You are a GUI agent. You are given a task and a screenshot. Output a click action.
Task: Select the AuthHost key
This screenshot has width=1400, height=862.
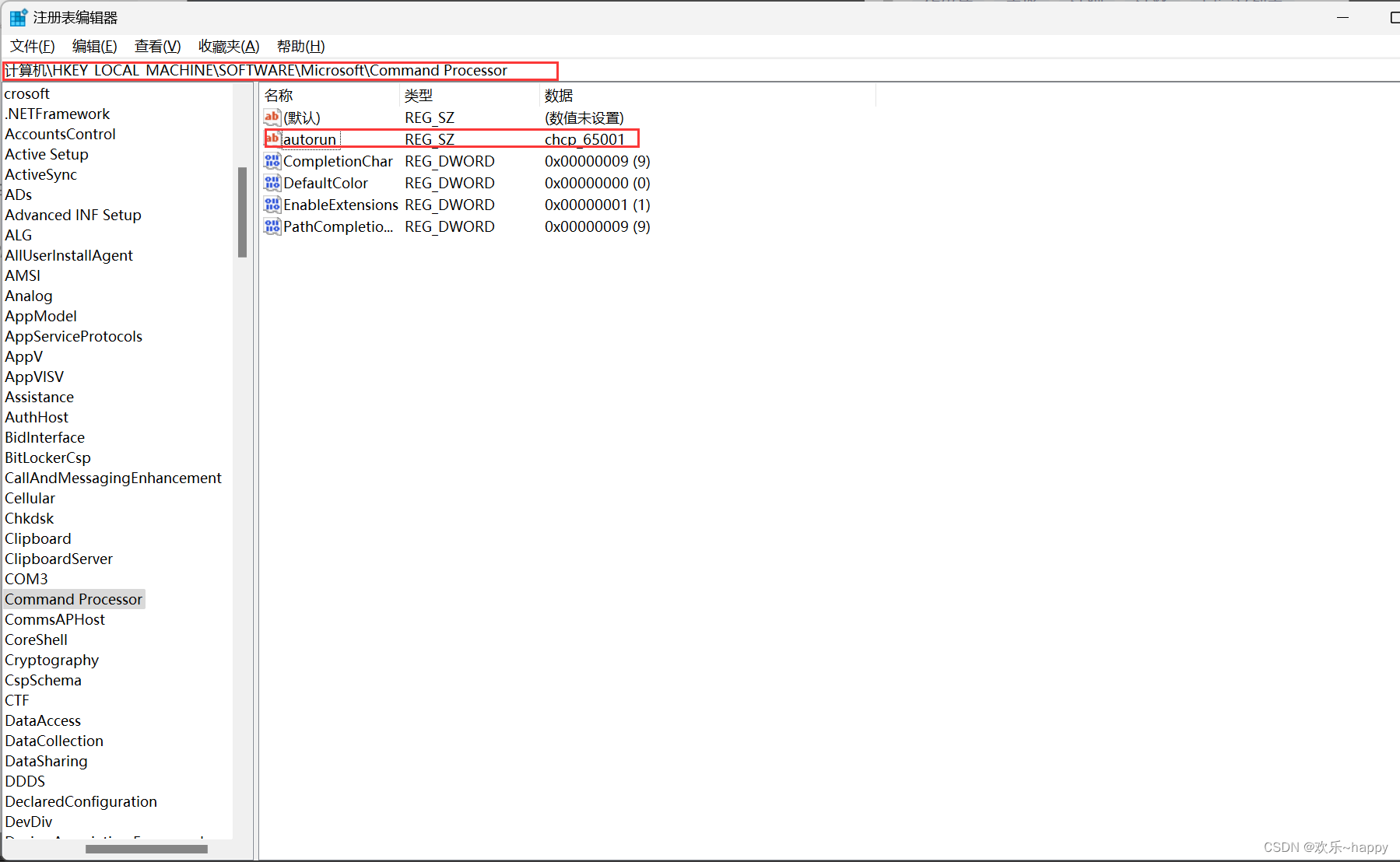click(x=37, y=417)
